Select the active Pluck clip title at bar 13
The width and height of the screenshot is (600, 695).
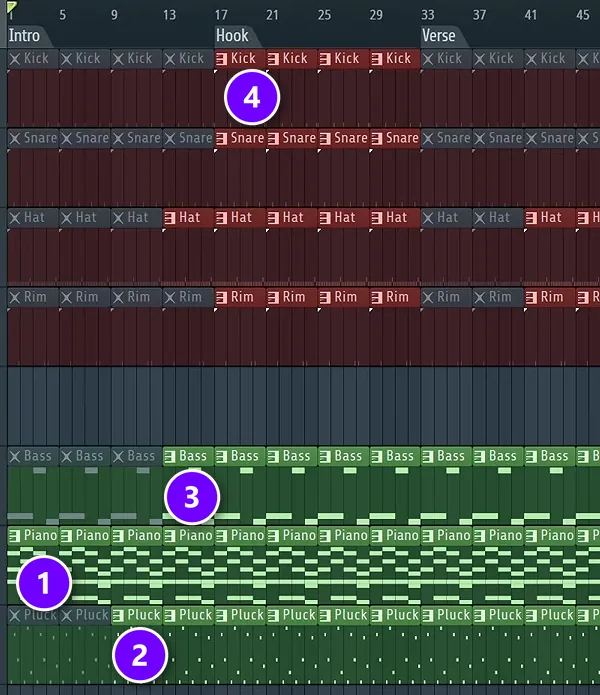(x=195, y=615)
